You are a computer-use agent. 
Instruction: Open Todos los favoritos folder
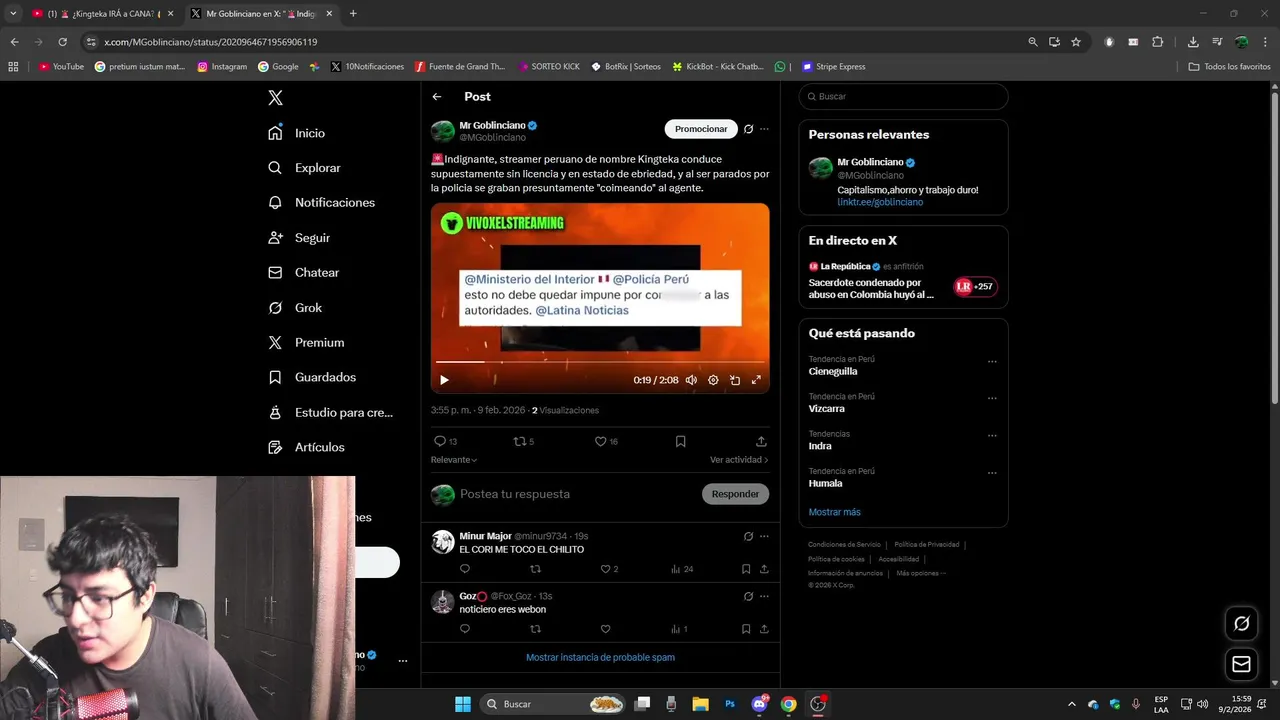[1230, 67]
